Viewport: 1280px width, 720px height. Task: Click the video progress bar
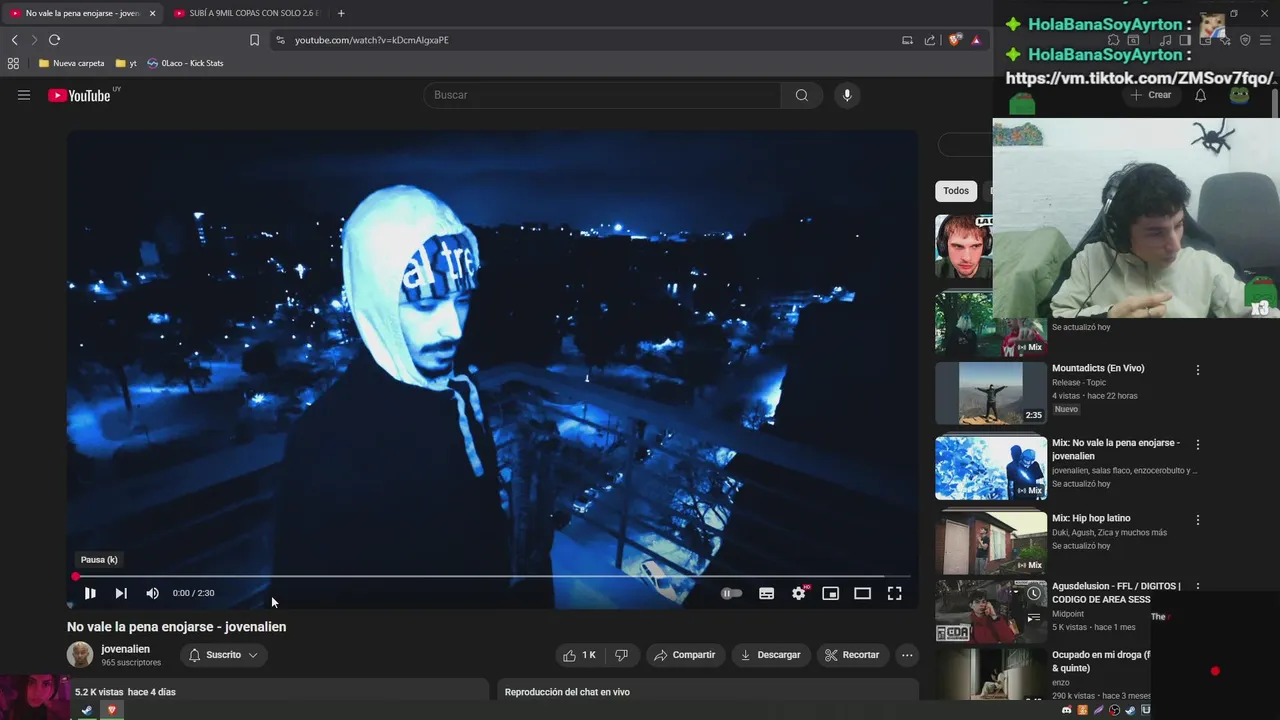pyautogui.click(x=492, y=576)
